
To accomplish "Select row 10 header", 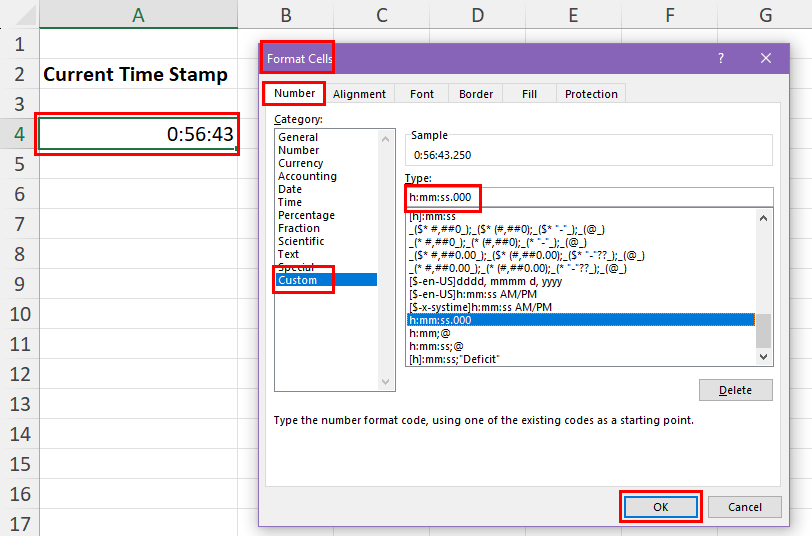I will coord(19,314).
